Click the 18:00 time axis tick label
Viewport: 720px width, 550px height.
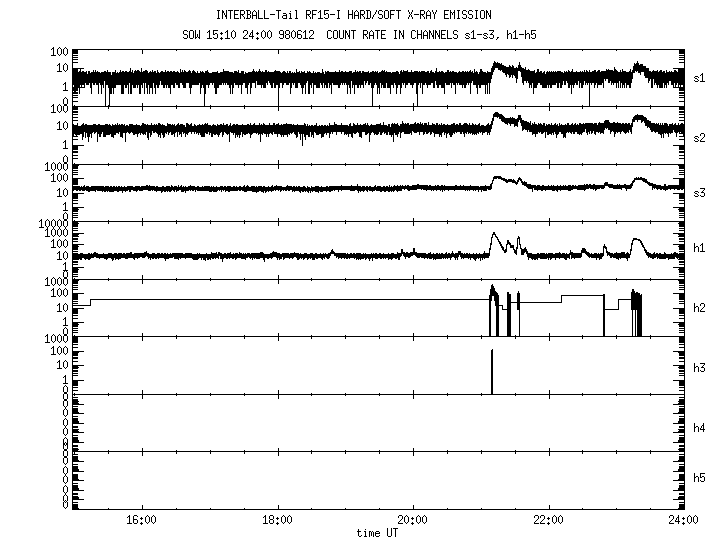[277, 520]
